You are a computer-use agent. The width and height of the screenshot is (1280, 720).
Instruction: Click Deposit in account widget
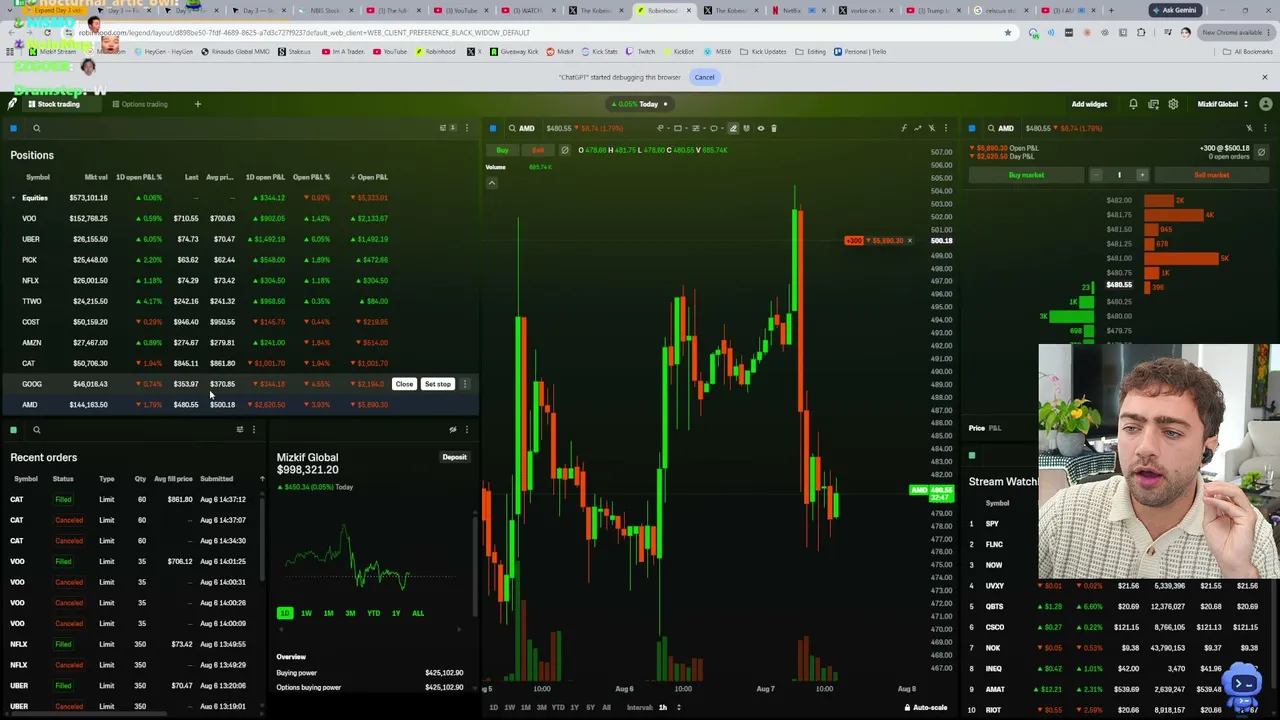click(455, 457)
